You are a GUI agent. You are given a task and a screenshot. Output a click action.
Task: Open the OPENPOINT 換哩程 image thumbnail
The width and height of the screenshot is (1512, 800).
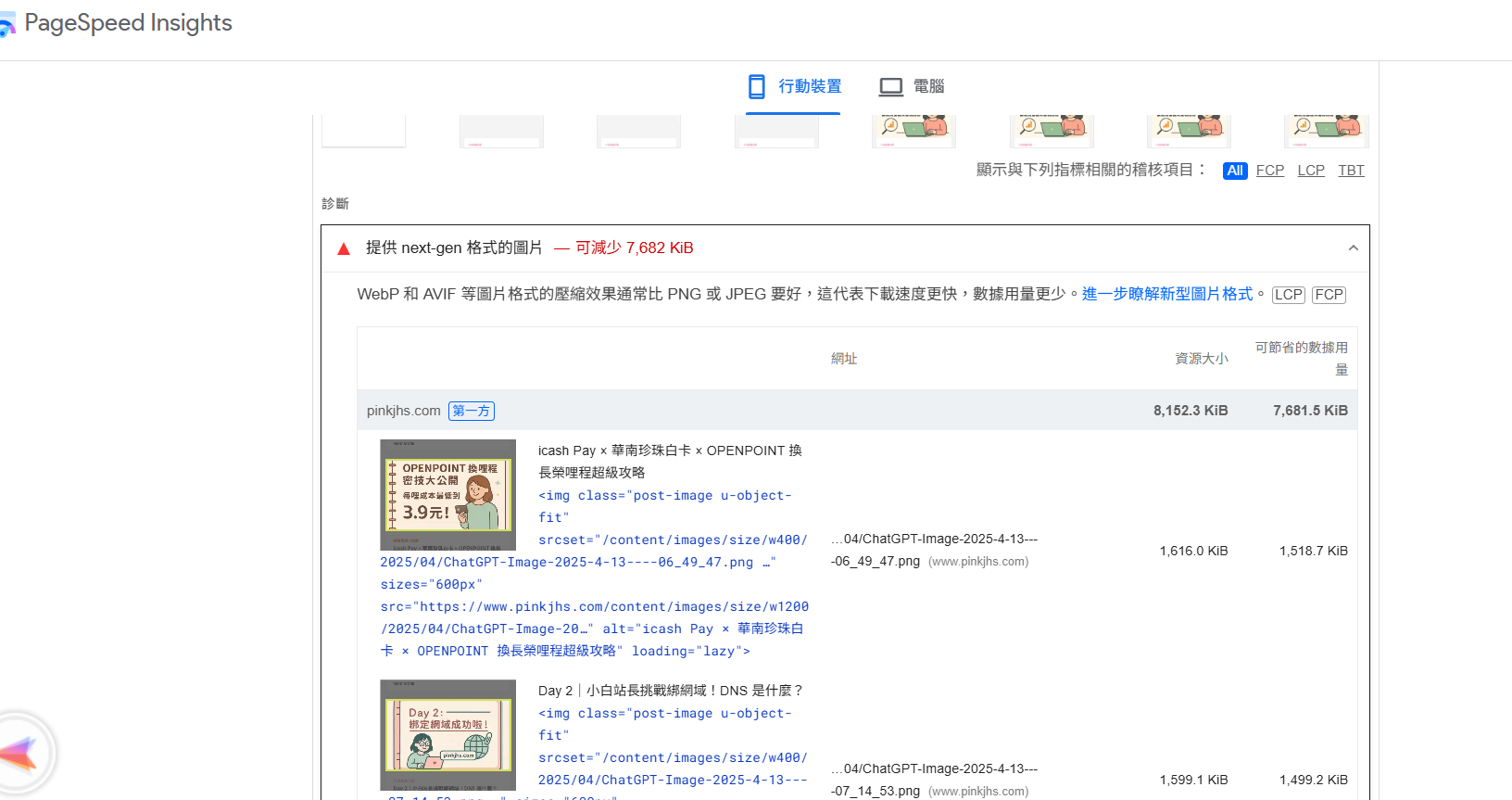(448, 495)
